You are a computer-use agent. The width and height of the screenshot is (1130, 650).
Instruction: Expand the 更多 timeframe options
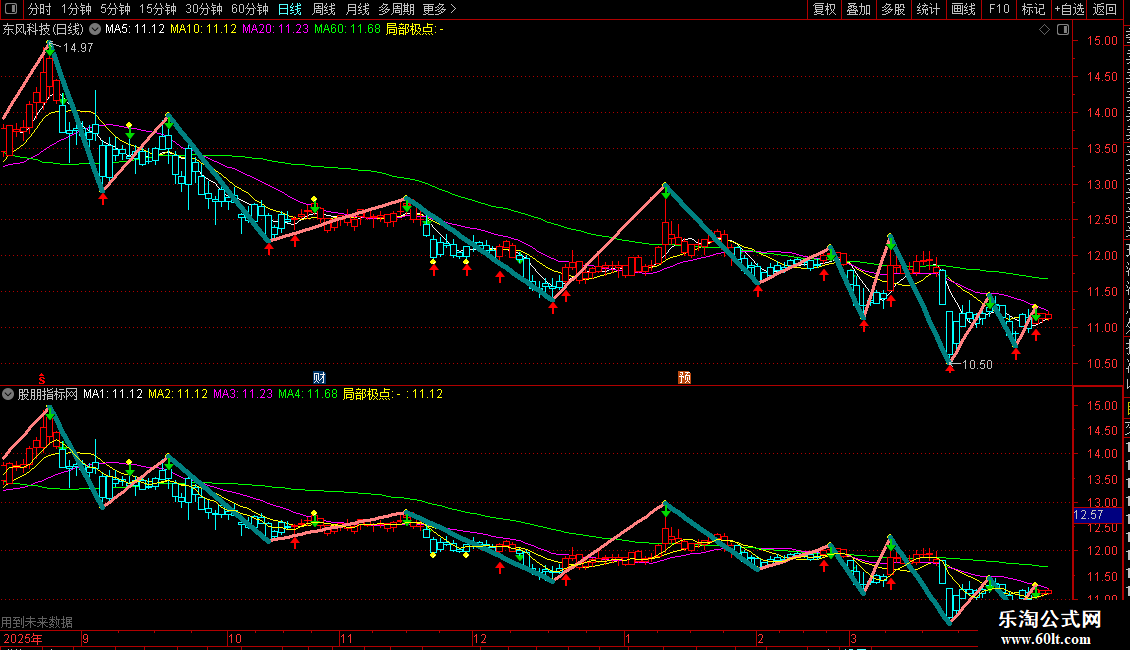(x=439, y=9)
